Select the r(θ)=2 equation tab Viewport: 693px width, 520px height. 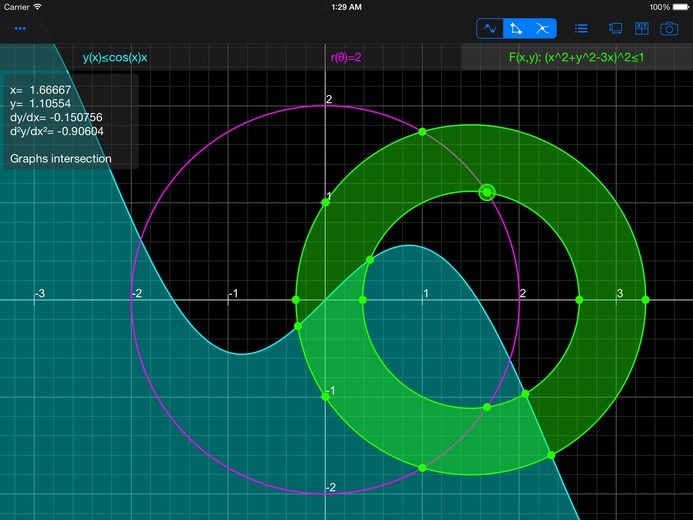[346, 57]
